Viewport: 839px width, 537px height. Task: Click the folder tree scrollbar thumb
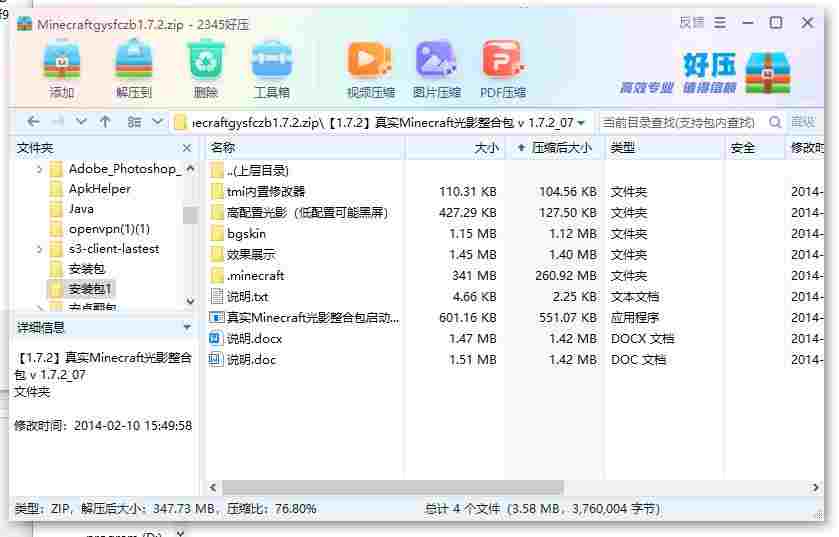[x=189, y=215]
